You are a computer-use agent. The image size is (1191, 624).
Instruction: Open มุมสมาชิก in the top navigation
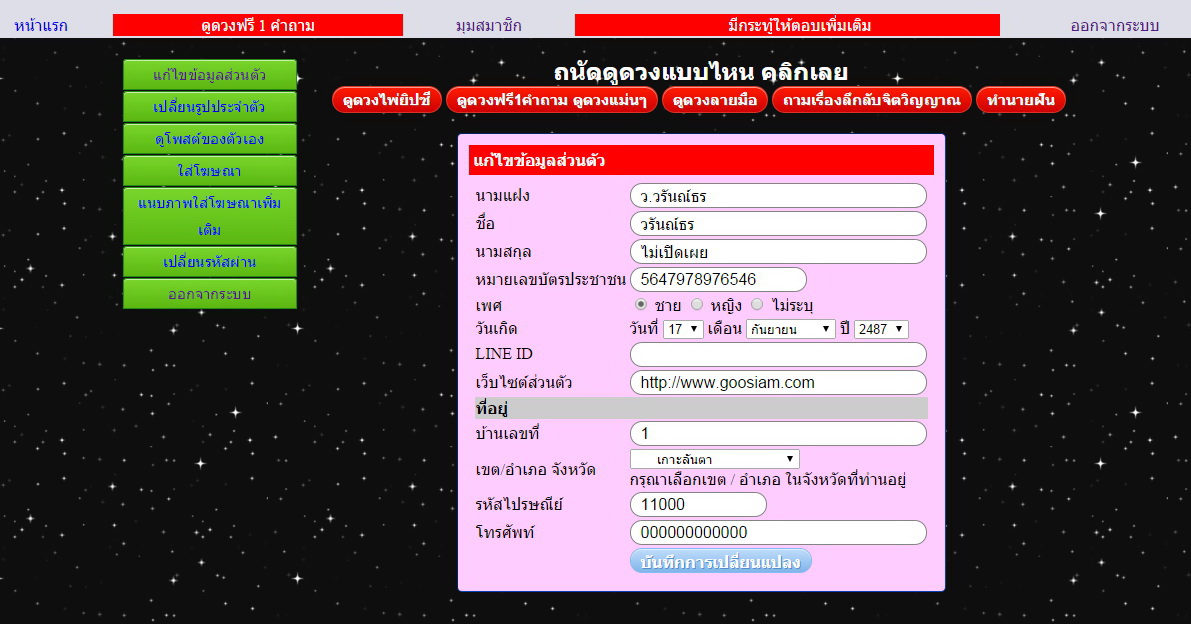pos(488,26)
